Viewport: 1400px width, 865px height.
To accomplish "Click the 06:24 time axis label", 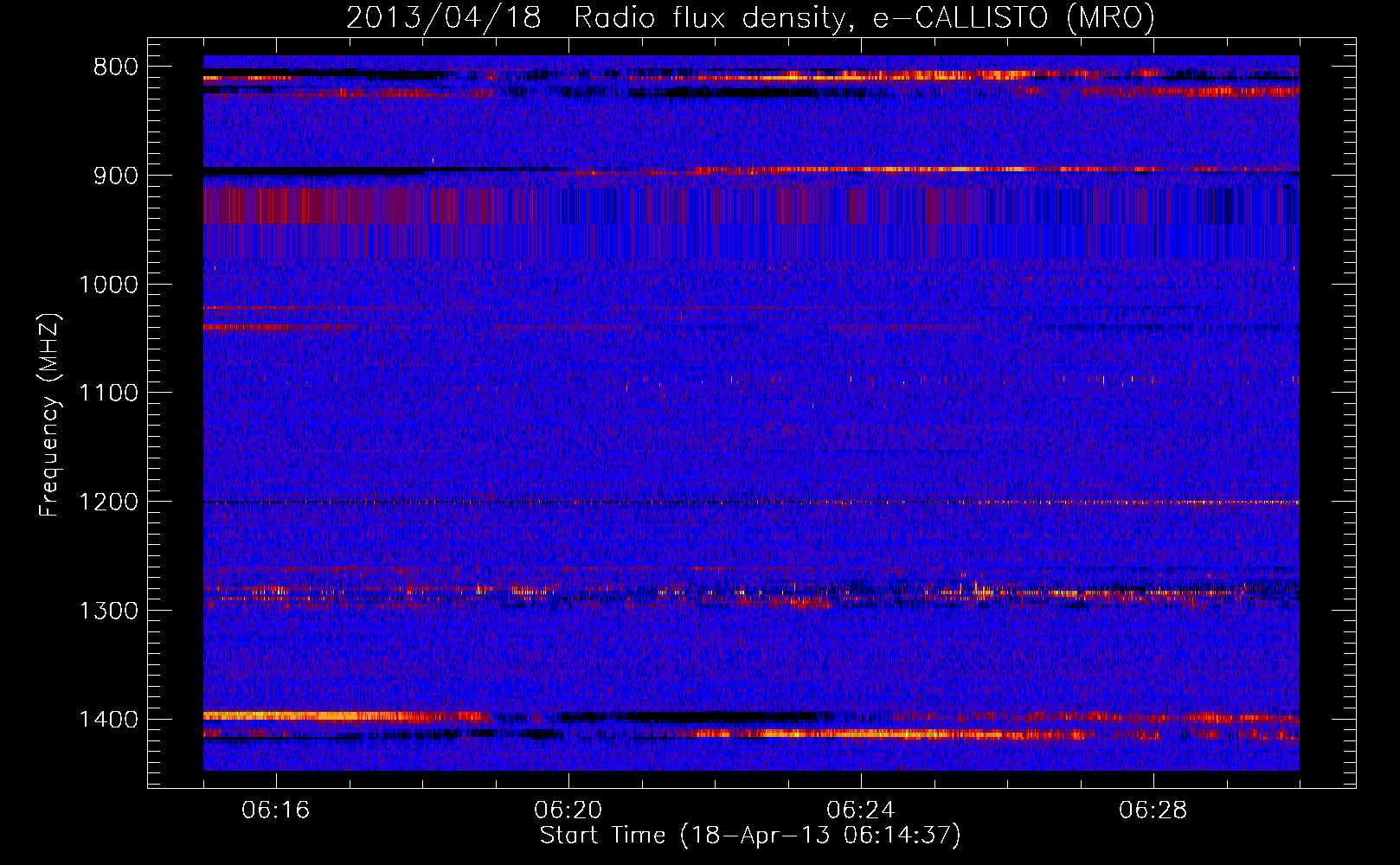I will click(x=861, y=811).
